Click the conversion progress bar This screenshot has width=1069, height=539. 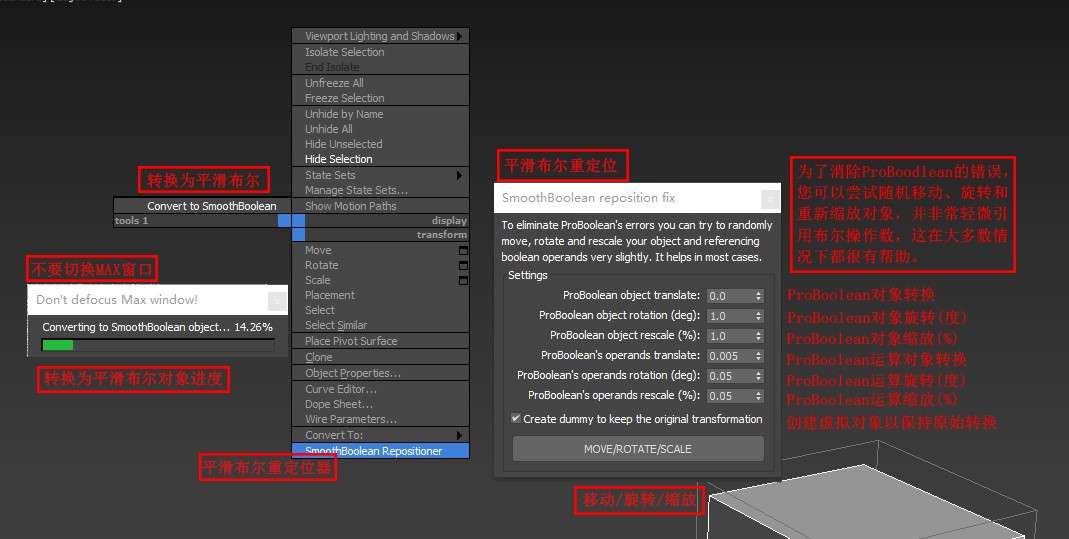pyautogui.click(x=157, y=345)
